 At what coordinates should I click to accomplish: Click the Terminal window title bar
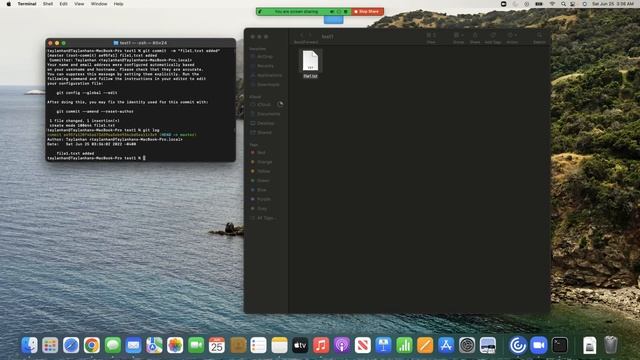141,43
